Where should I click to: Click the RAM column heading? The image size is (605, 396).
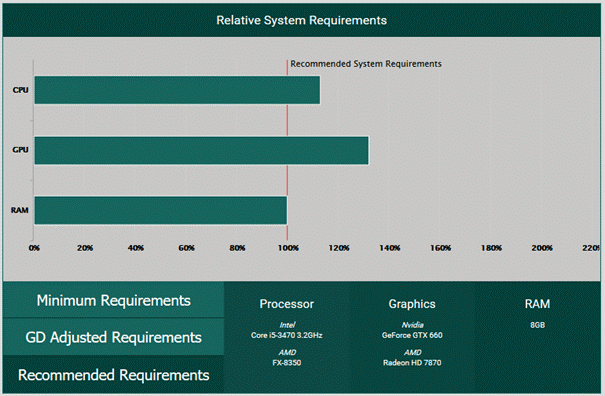coord(537,304)
